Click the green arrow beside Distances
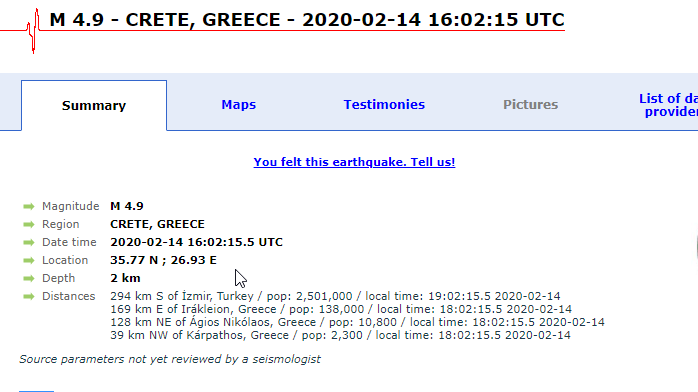 coord(29,296)
